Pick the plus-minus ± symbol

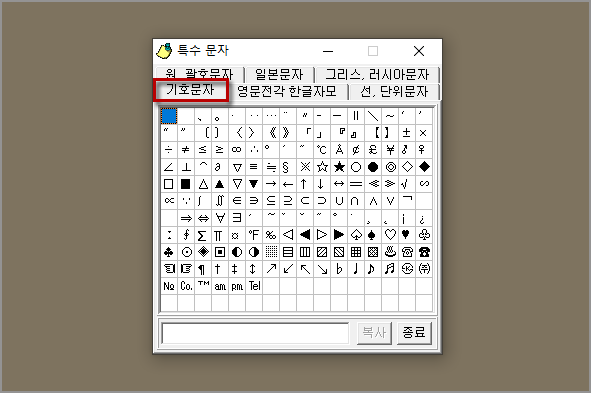click(x=407, y=133)
